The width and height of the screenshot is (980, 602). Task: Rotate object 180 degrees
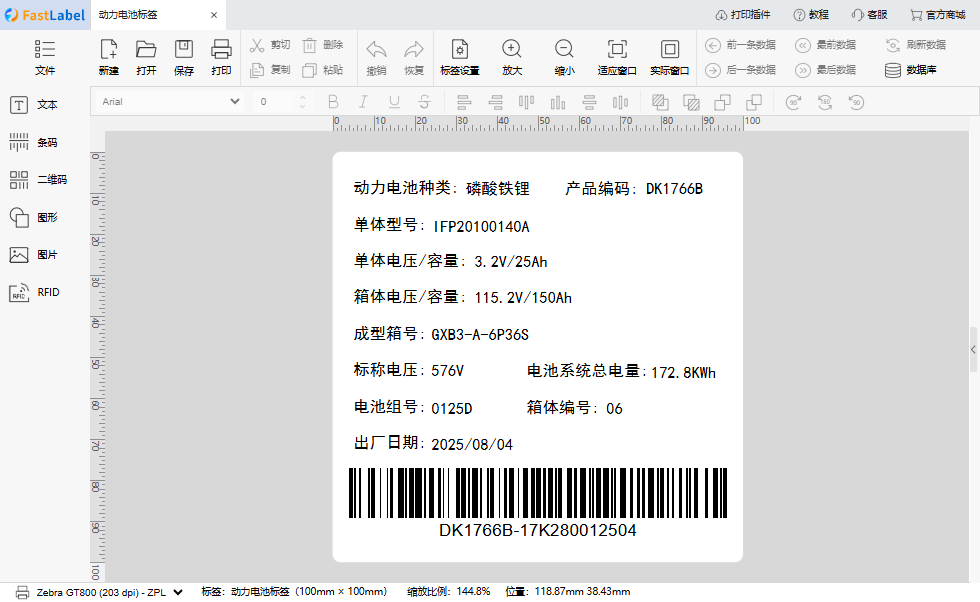(825, 102)
